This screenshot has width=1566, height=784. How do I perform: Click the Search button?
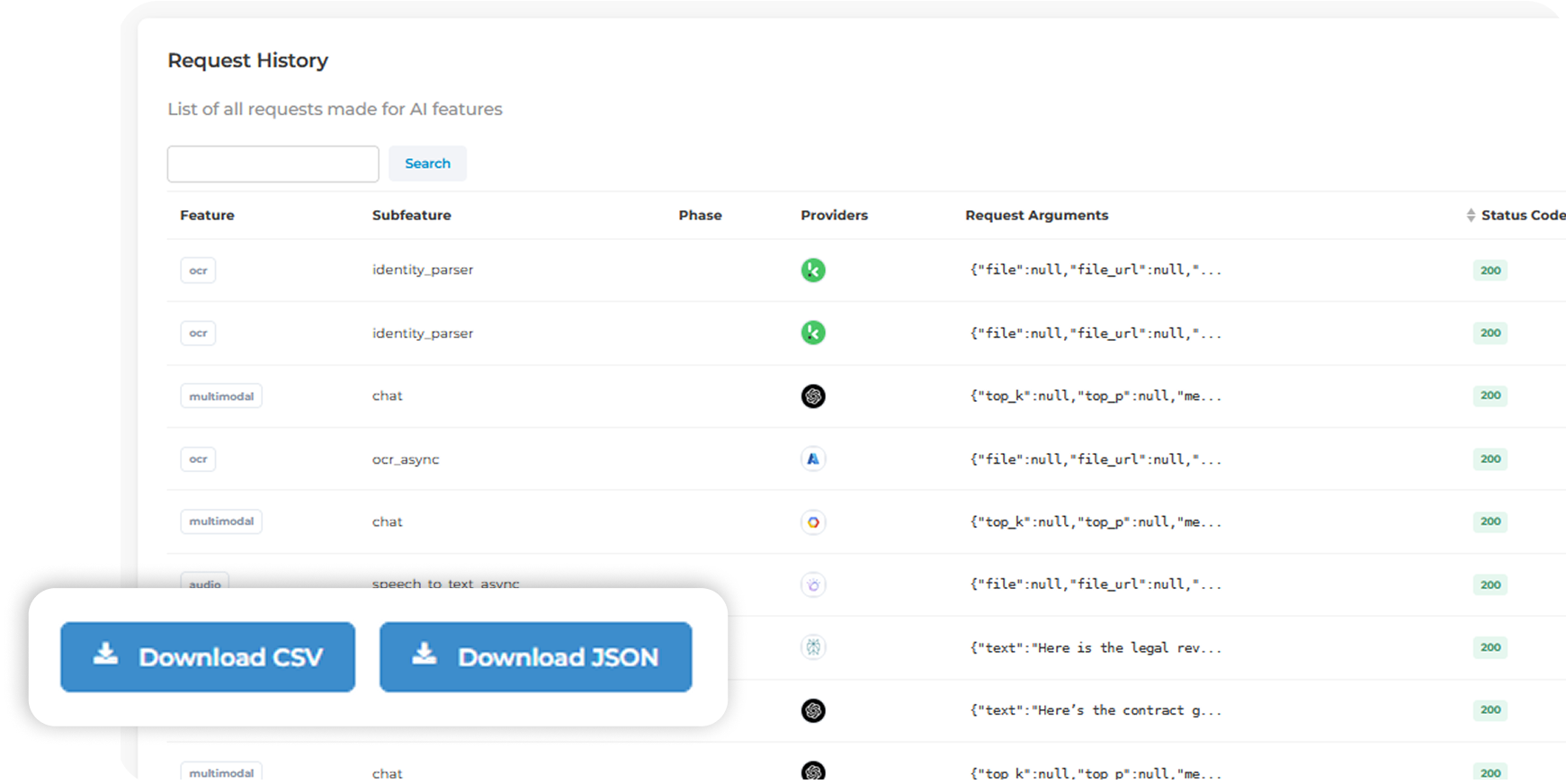427,164
